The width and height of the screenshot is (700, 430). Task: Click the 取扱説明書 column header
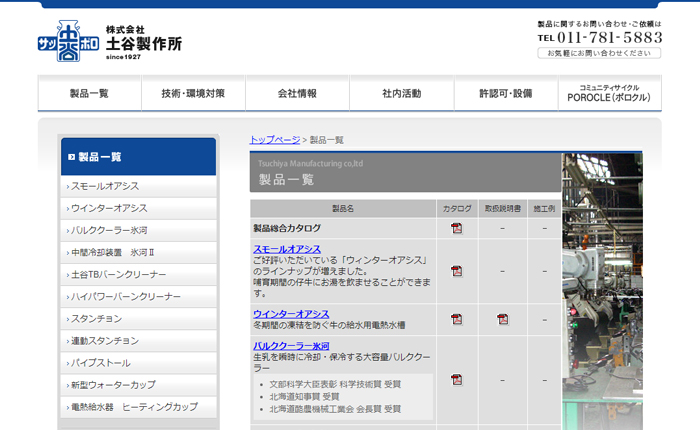pyautogui.click(x=503, y=209)
